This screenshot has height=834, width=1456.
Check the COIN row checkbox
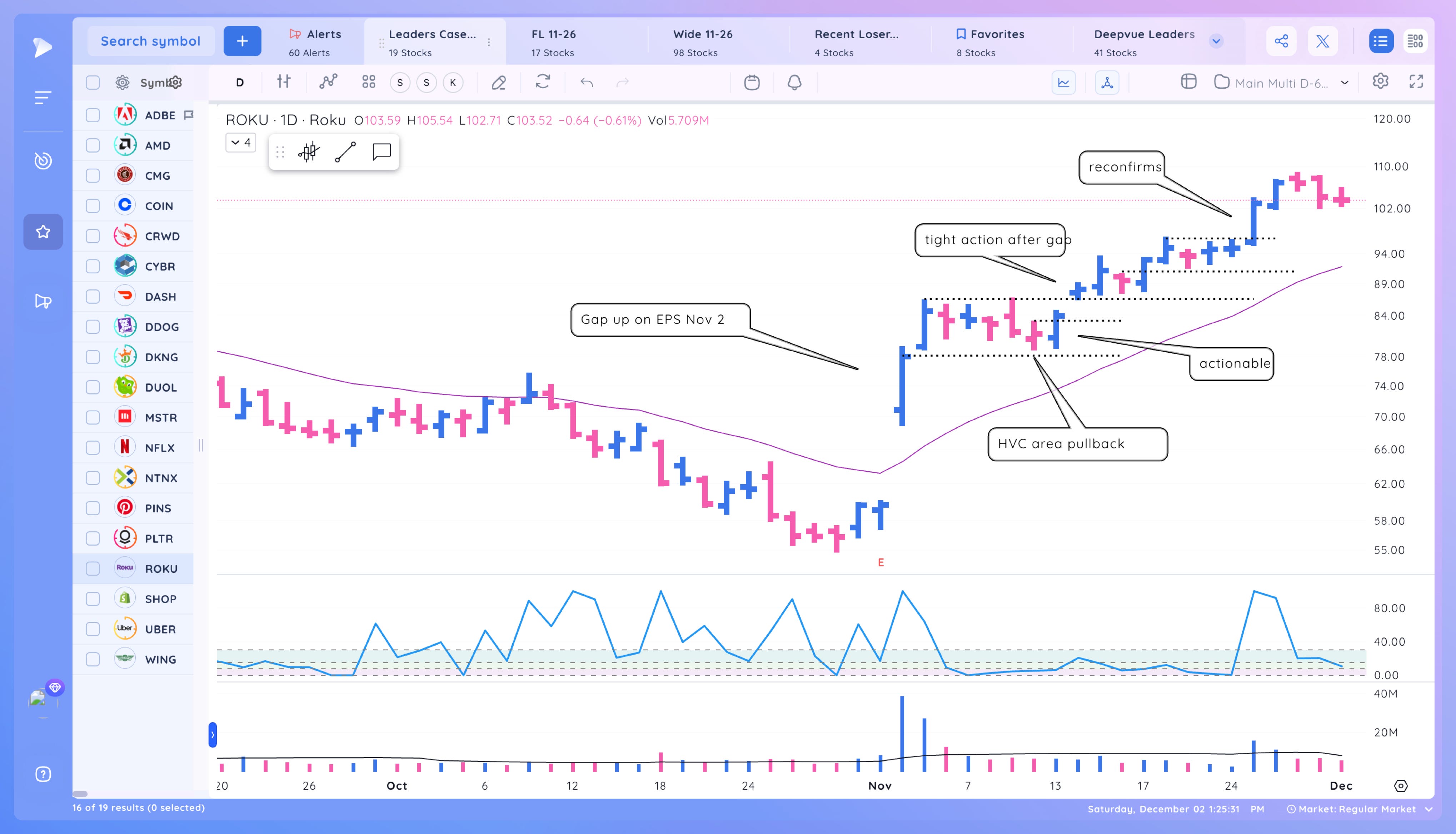(x=93, y=205)
